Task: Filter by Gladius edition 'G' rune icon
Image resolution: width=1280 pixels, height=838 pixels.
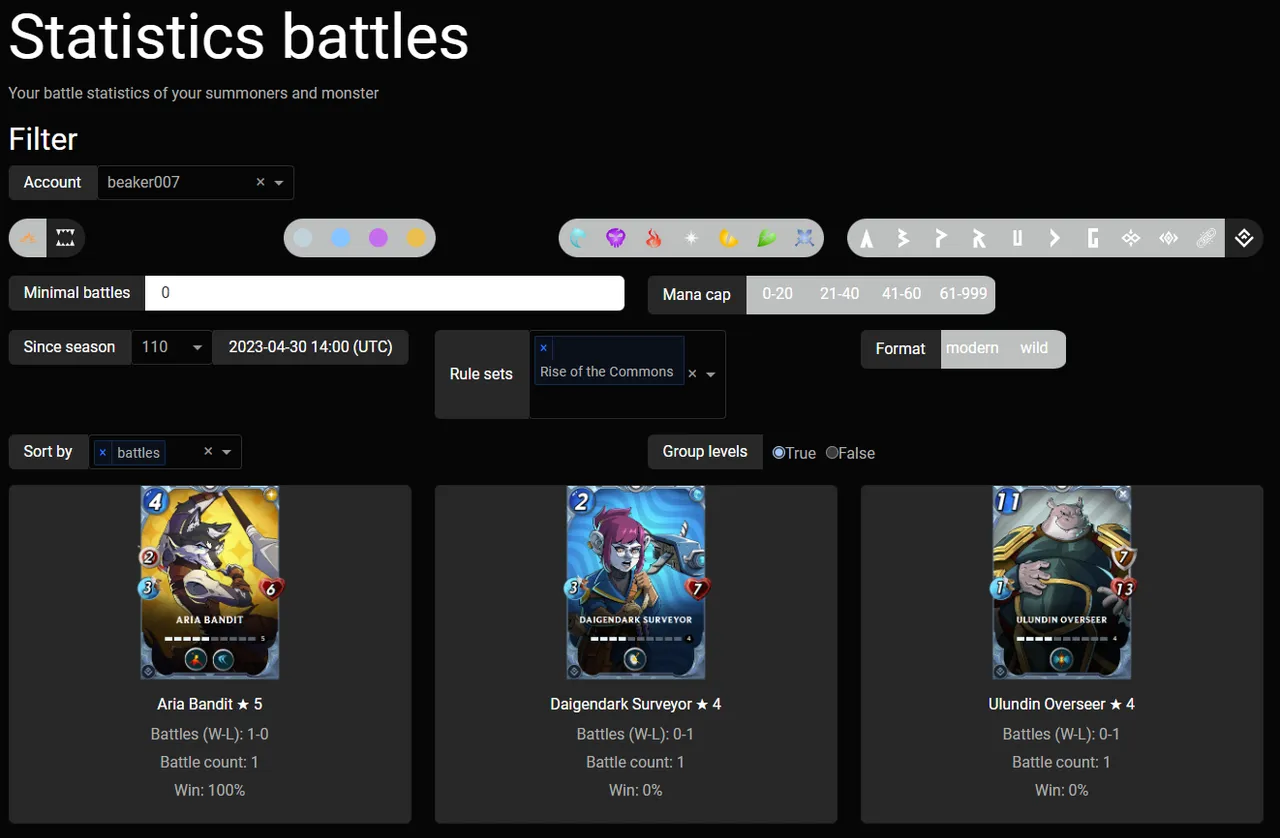Action: click(1093, 238)
